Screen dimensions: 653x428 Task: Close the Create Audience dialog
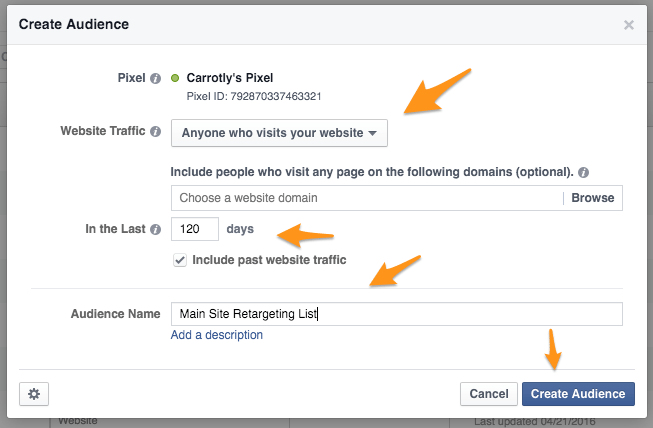(629, 25)
